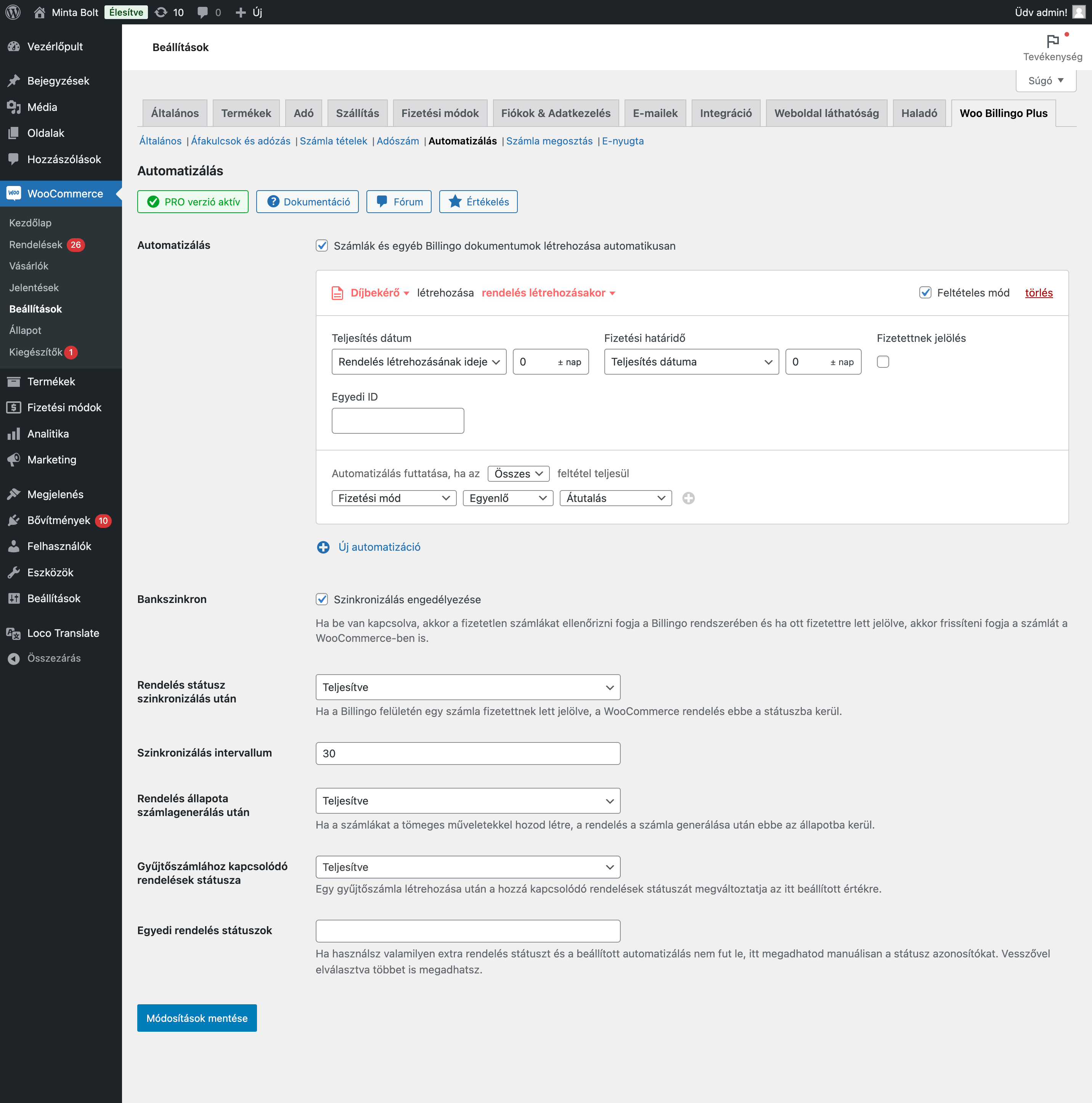Click the Termékek archive icon in sidebar
This screenshot has height=1103, width=1092.
point(14,382)
